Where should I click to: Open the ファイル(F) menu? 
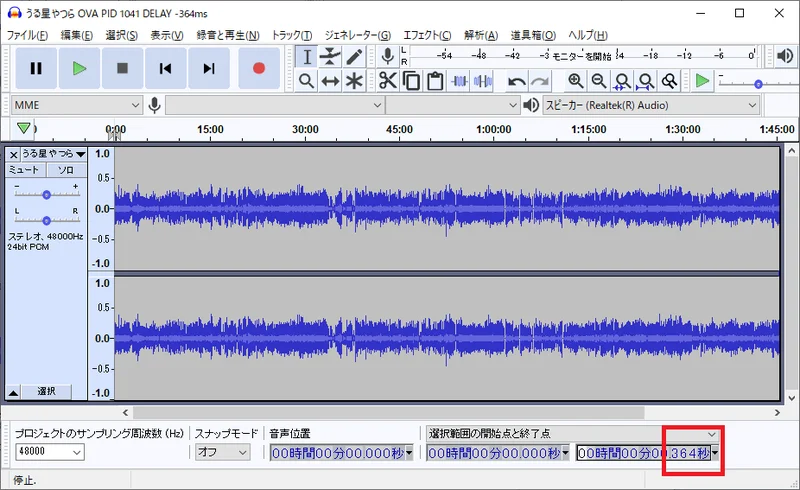[28, 35]
